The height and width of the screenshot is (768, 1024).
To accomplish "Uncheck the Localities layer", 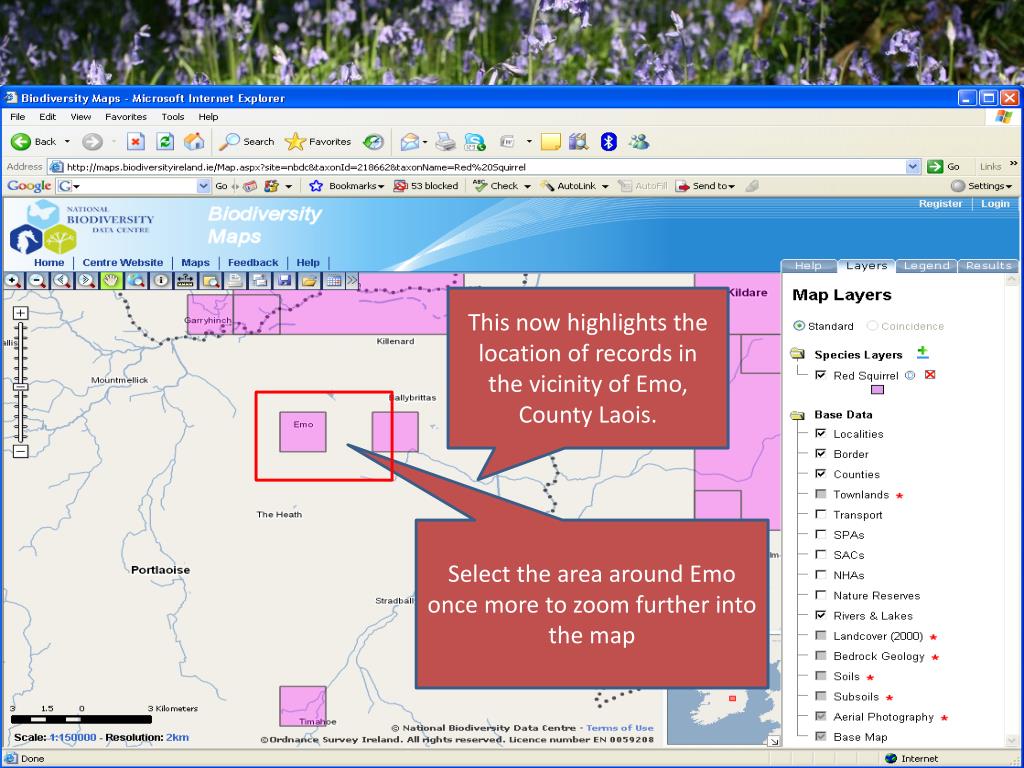I will pos(821,433).
